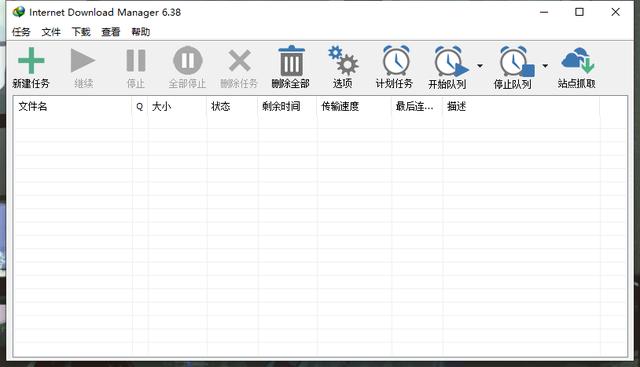
Task: Expand the 开始队列 dropdown arrow
Action: 480,65
